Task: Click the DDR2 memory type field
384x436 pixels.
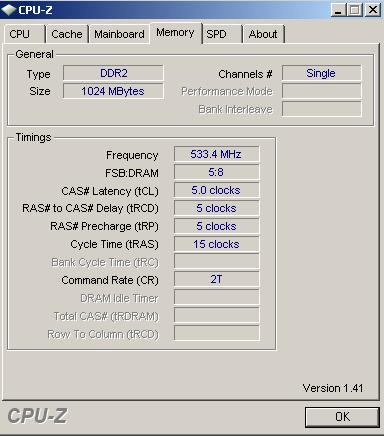Action: [x=113, y=73]
